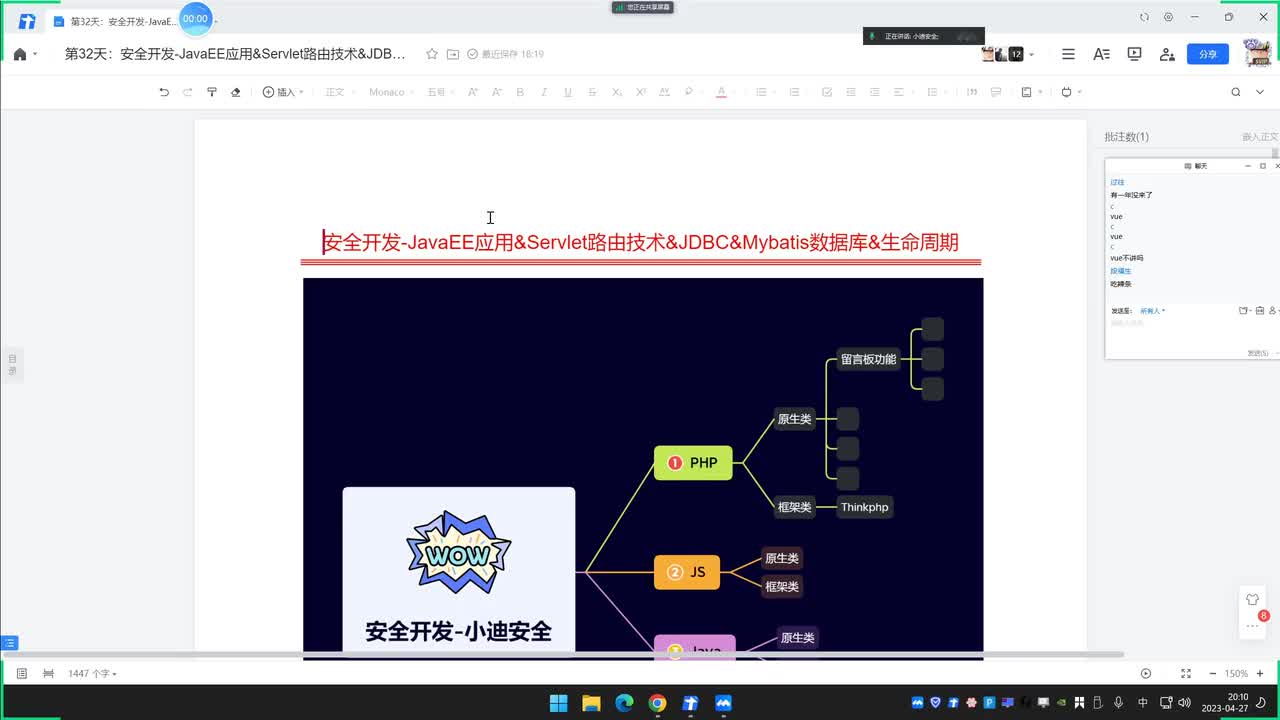Screen dimensions: 1280x720
Task: Click the fullscreen icon in status bar
Action: click(1186, 674)
